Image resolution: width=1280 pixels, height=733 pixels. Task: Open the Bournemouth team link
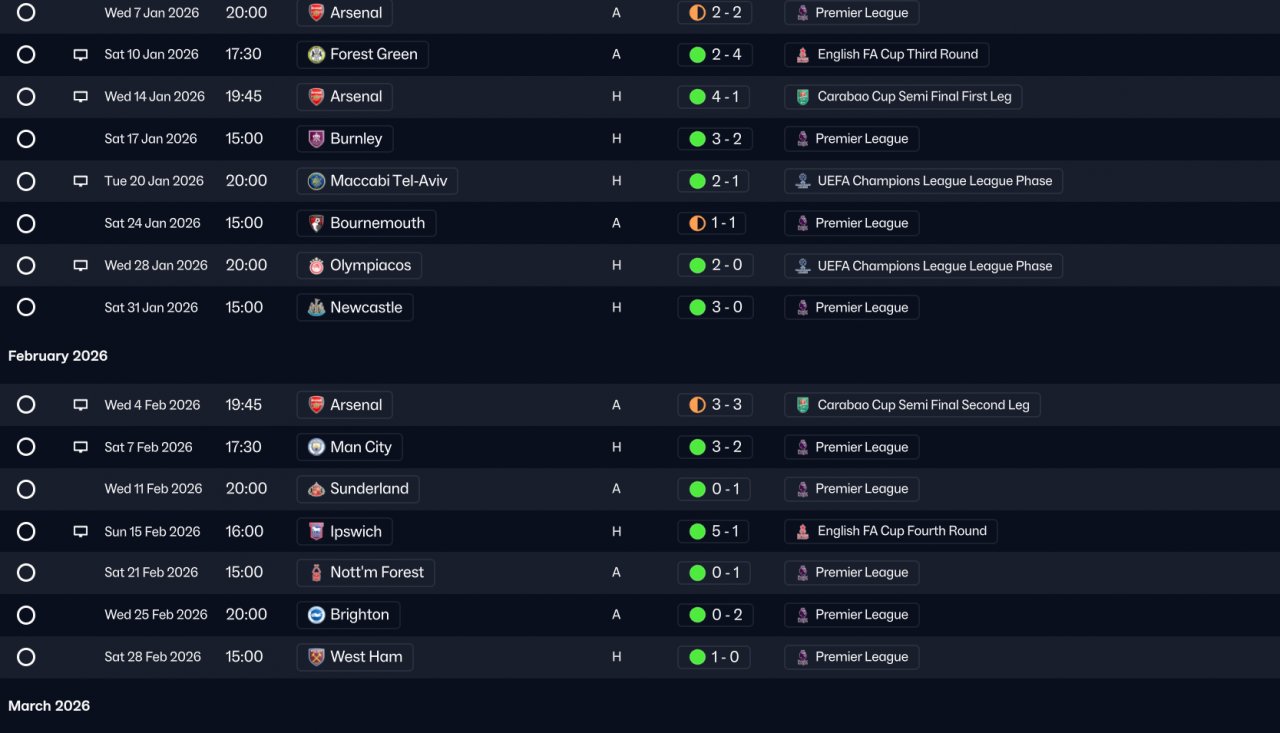(366, 223)
